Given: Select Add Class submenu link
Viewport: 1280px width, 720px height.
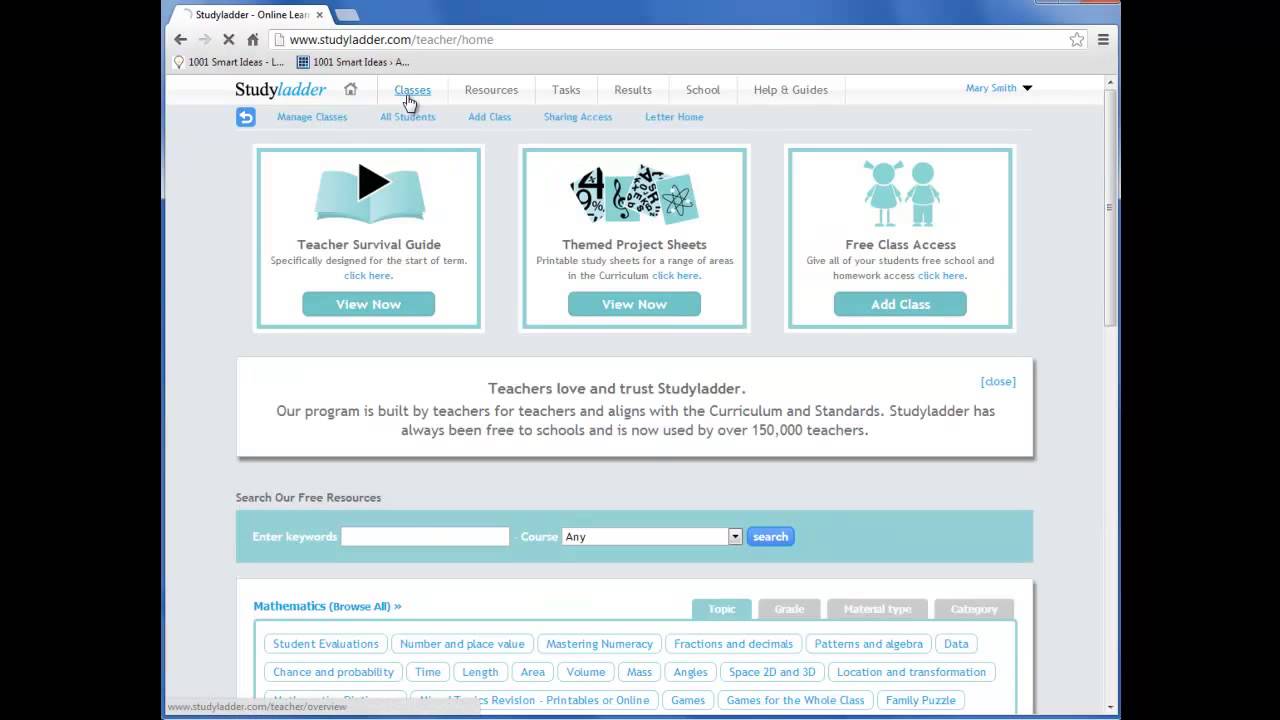Looking at the screenshot, I should 490,117.
